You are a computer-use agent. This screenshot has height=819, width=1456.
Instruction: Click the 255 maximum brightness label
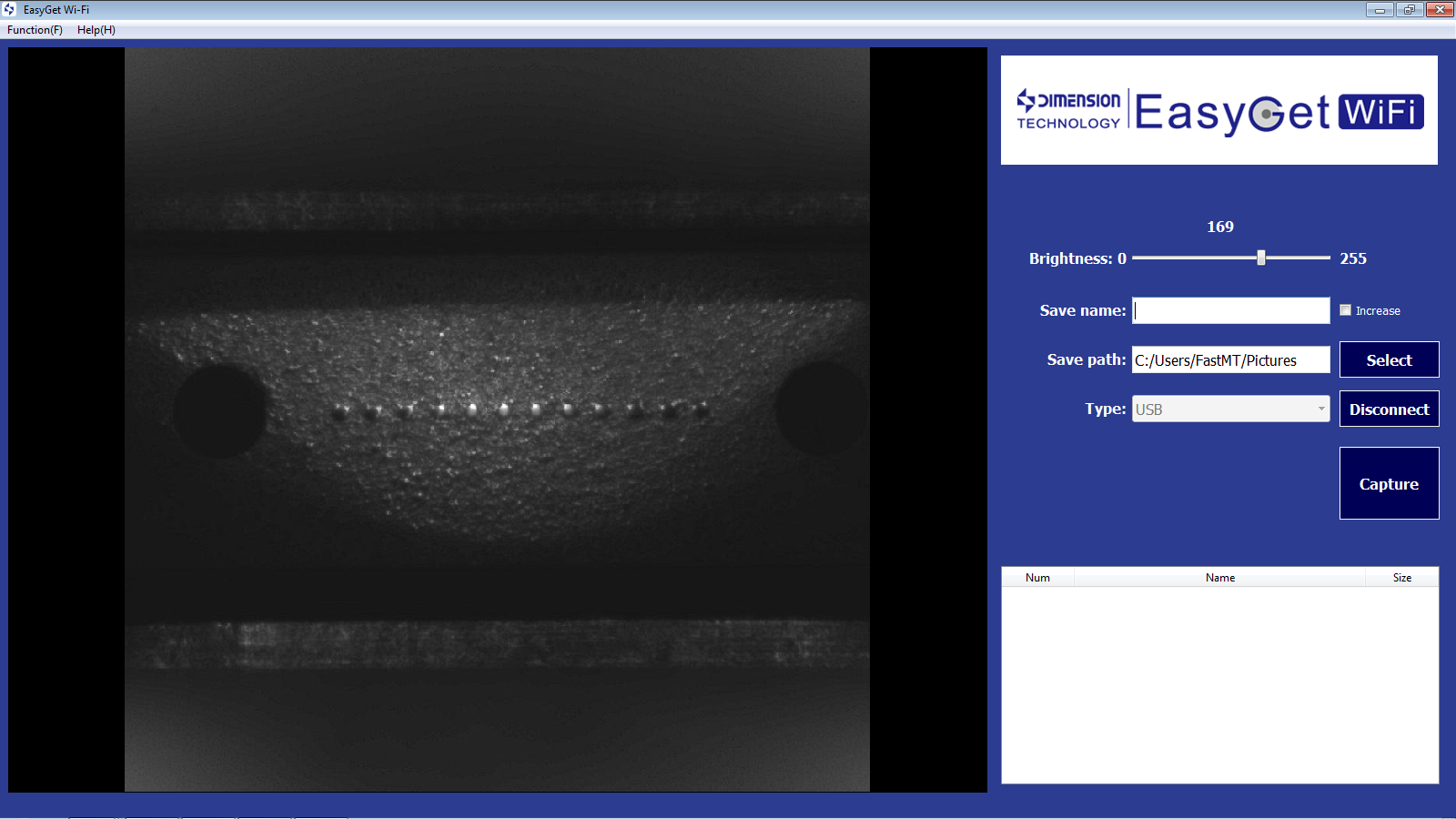tap(1353, 258)
